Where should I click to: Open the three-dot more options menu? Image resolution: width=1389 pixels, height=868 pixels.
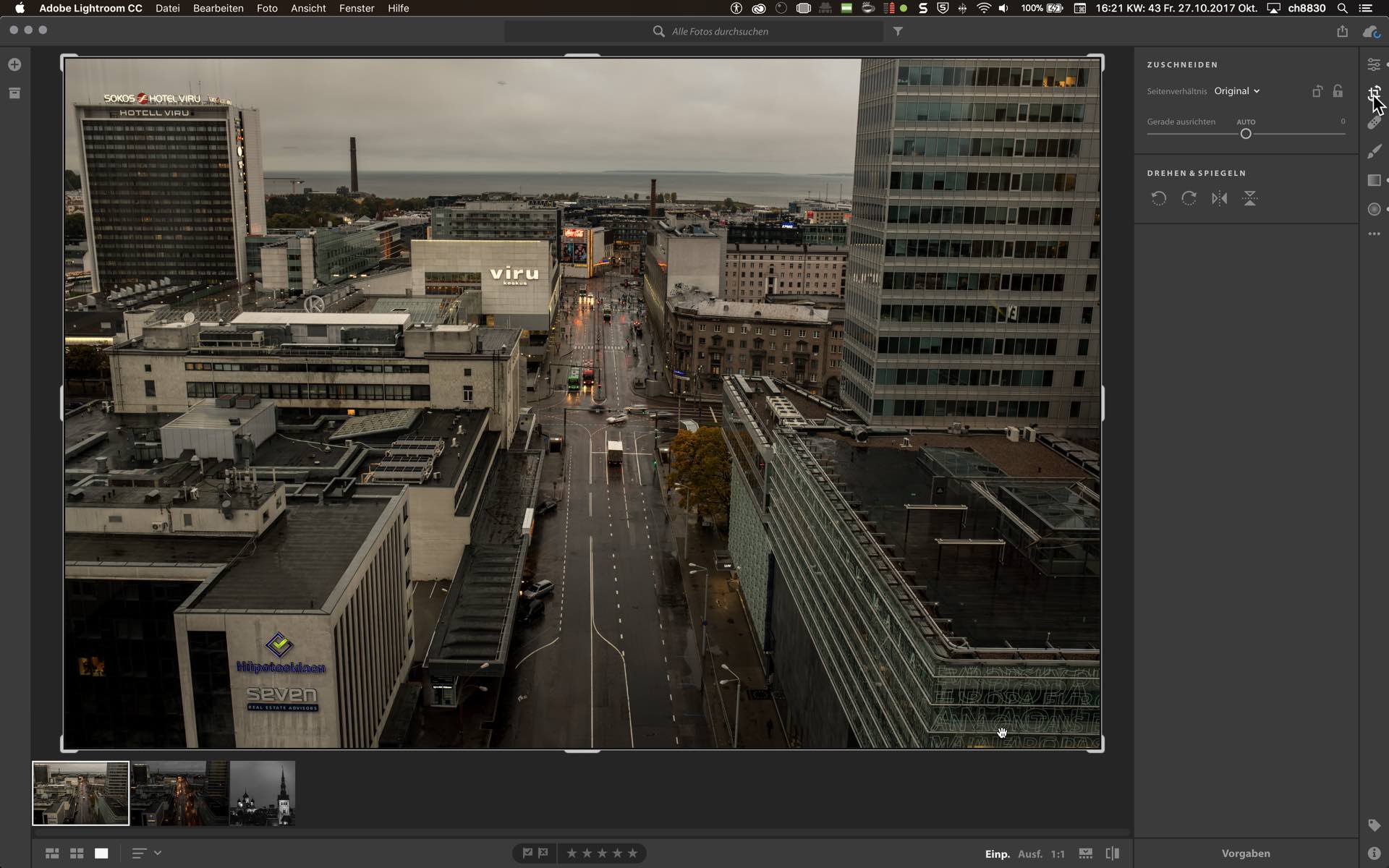tap(1374, 234)
